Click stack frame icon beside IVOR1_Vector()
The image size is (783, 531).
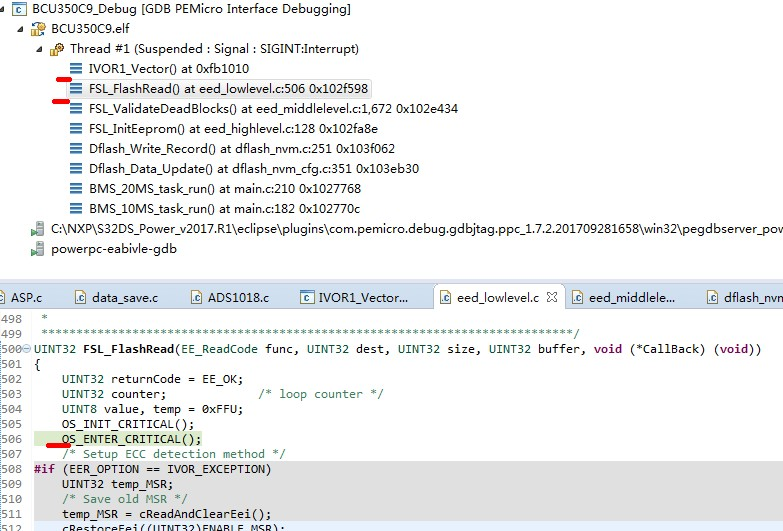coord(76,68)
